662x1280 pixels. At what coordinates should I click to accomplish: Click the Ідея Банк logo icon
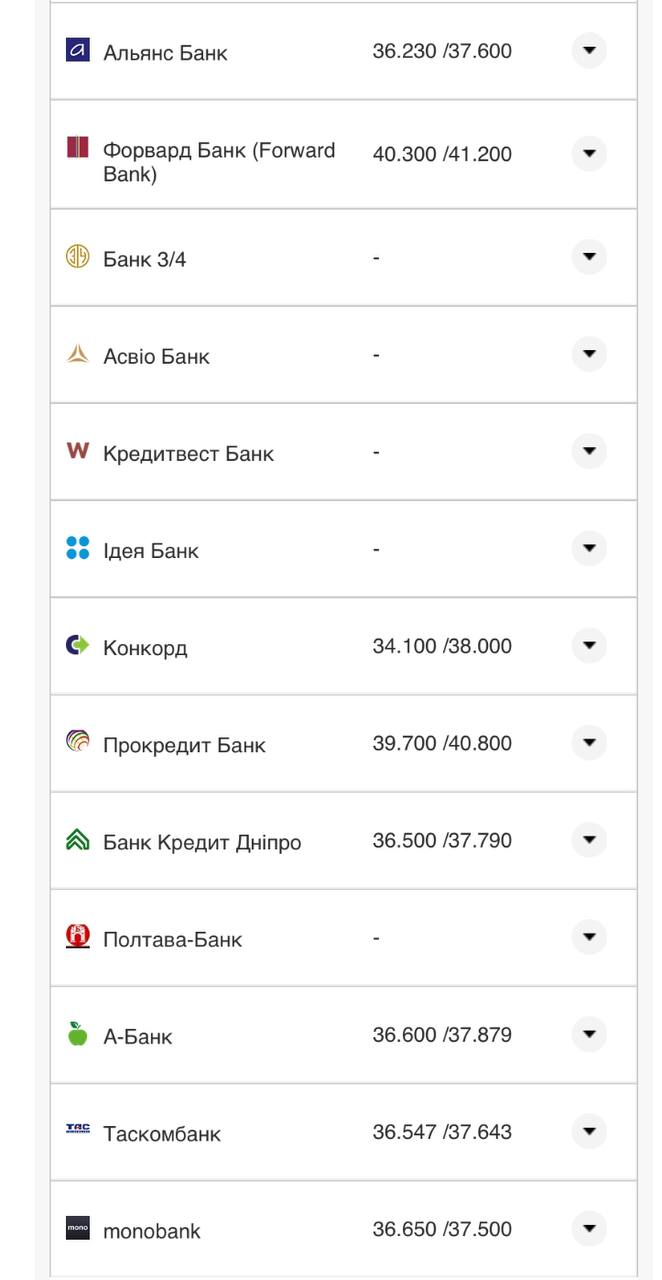[x=78, y=548]
